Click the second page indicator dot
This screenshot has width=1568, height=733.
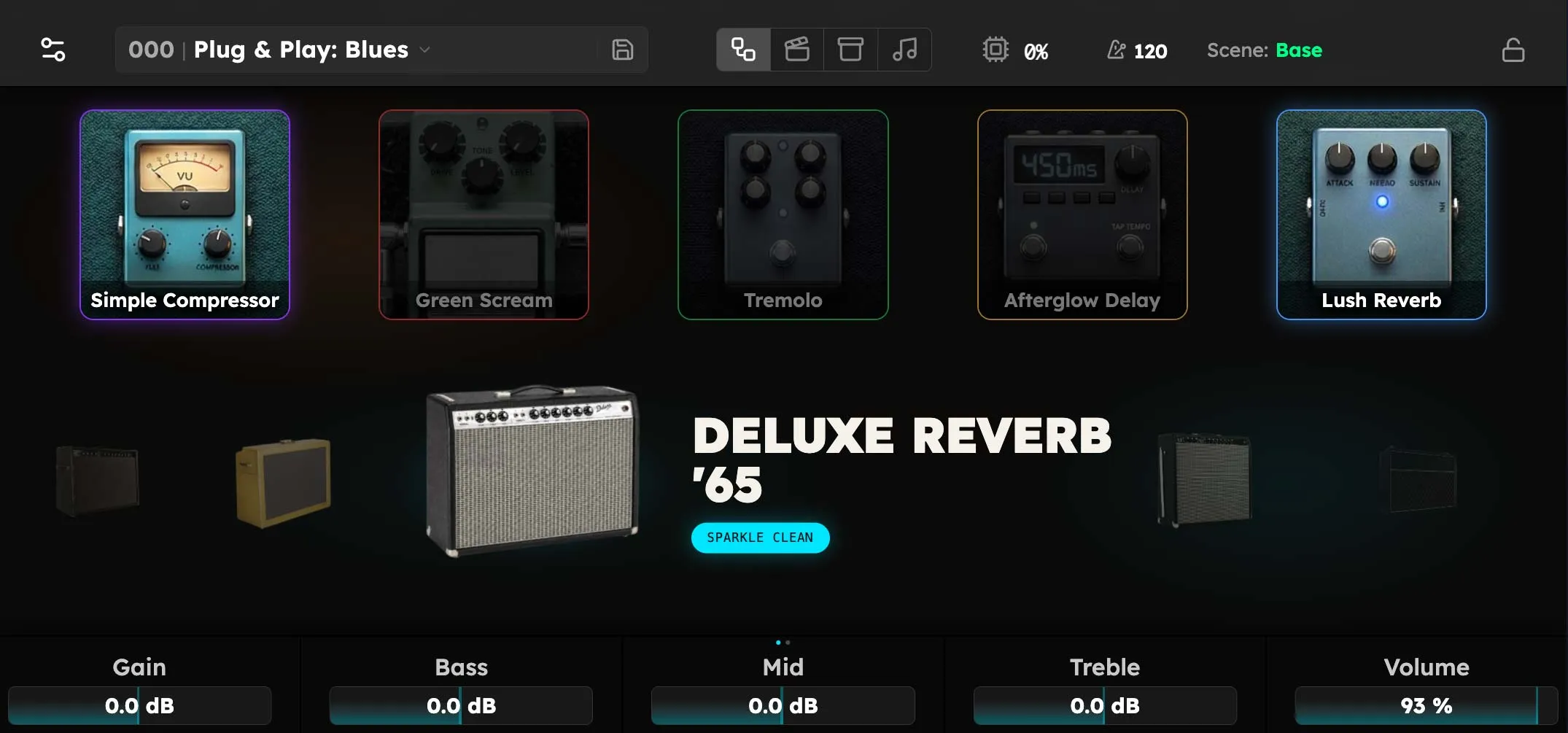[x=788, y=643]
